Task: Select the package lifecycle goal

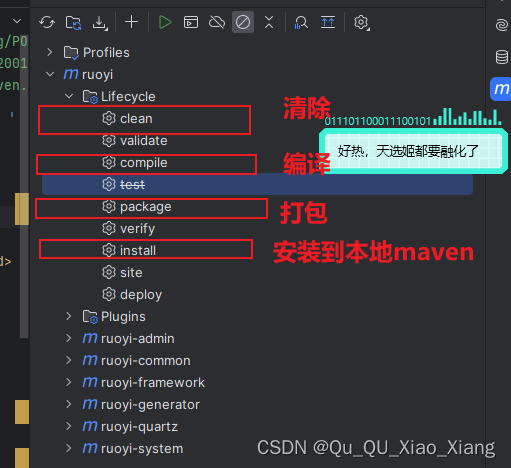Action: (x=146, y=207)
